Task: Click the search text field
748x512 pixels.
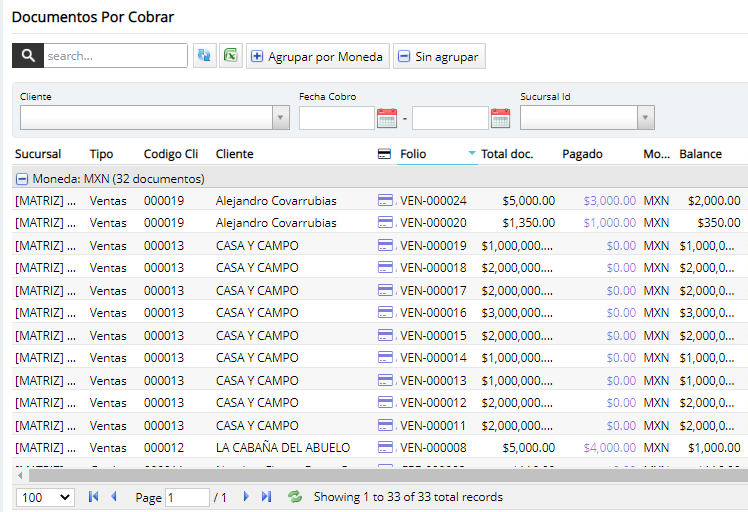Action: [x=115, y=56]
